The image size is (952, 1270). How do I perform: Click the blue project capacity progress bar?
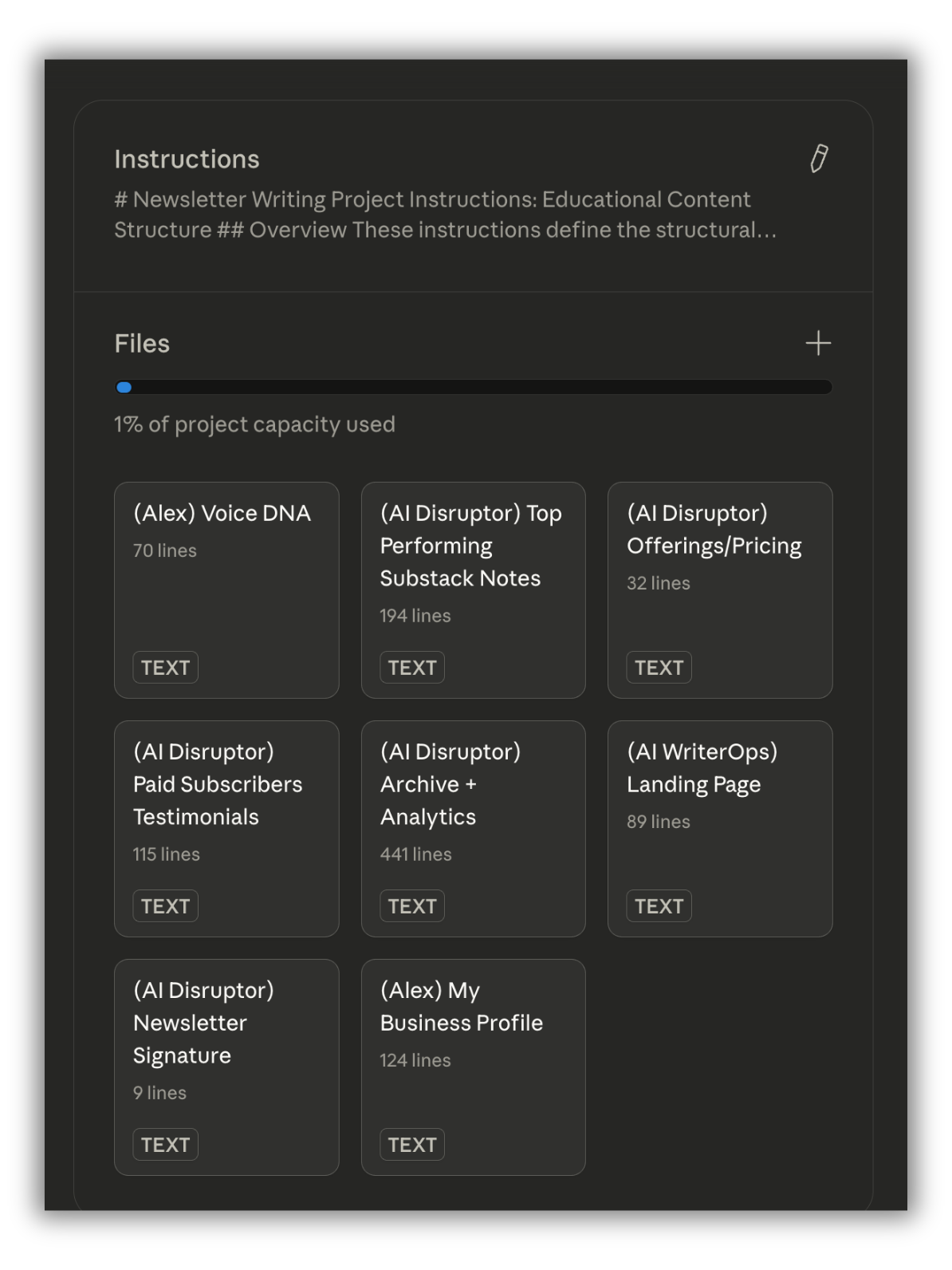click(x=473, y=388)
